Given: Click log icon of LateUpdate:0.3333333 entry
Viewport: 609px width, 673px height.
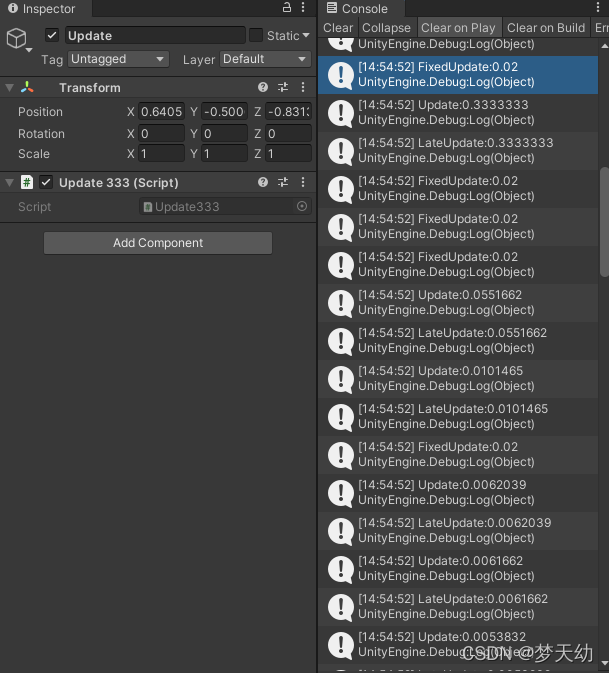Looking at the screenshot, I should [341, 151].
